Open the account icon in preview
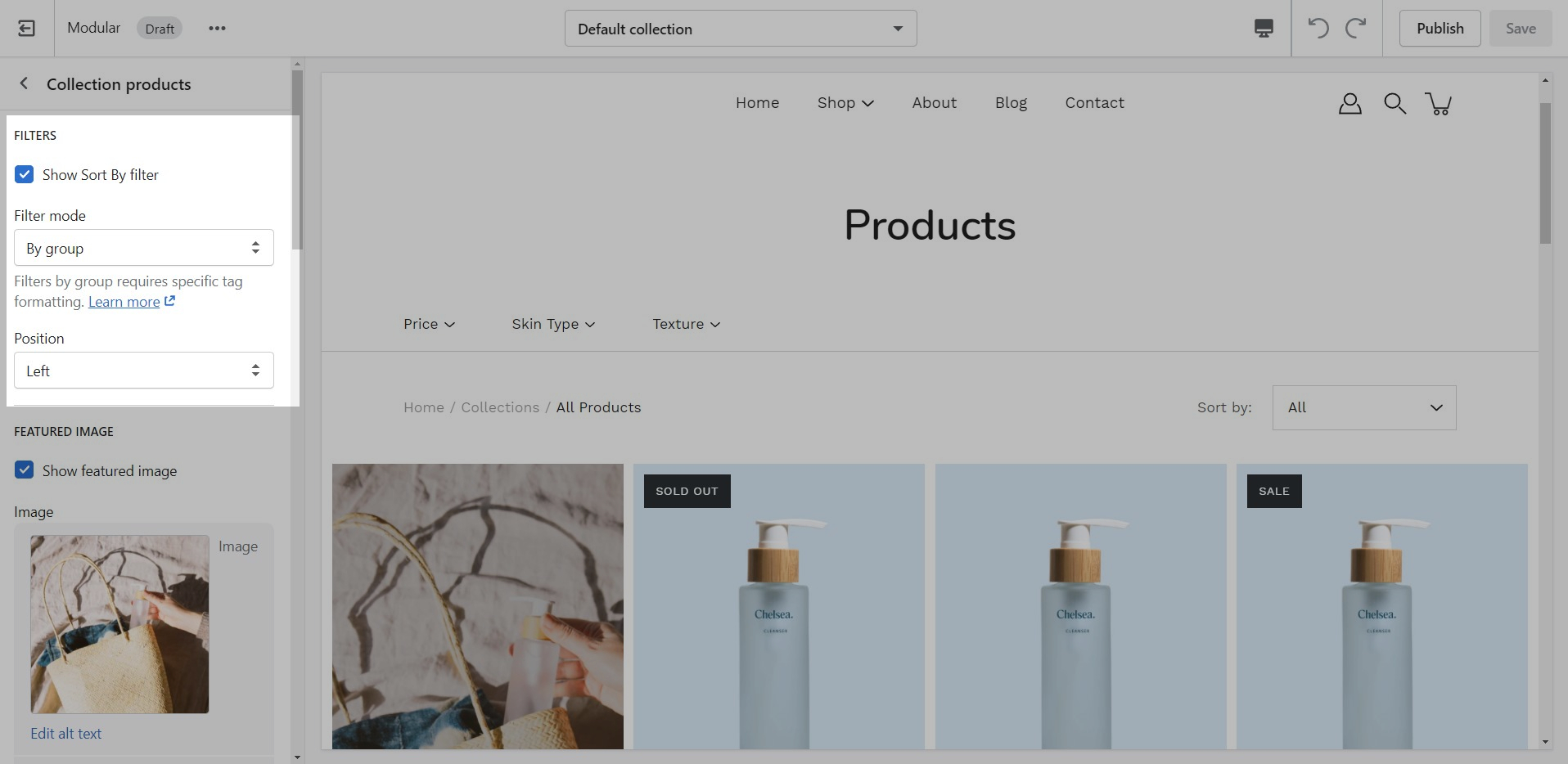The height and width of the screenshot is (764, 1568). coord(1350,104)
